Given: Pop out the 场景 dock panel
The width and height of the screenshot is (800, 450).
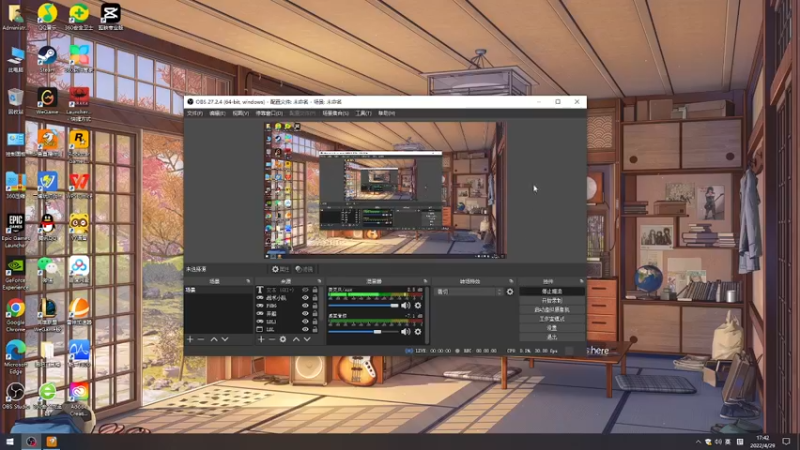Looking at the screenshot, I should (x=248, y=281).
